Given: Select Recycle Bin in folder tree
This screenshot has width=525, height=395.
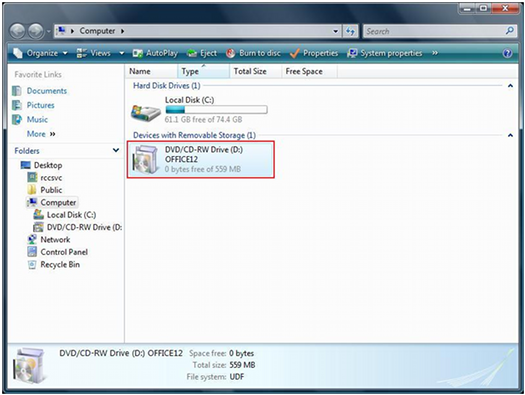Looking at the screenshot, I should pos(60,264).
